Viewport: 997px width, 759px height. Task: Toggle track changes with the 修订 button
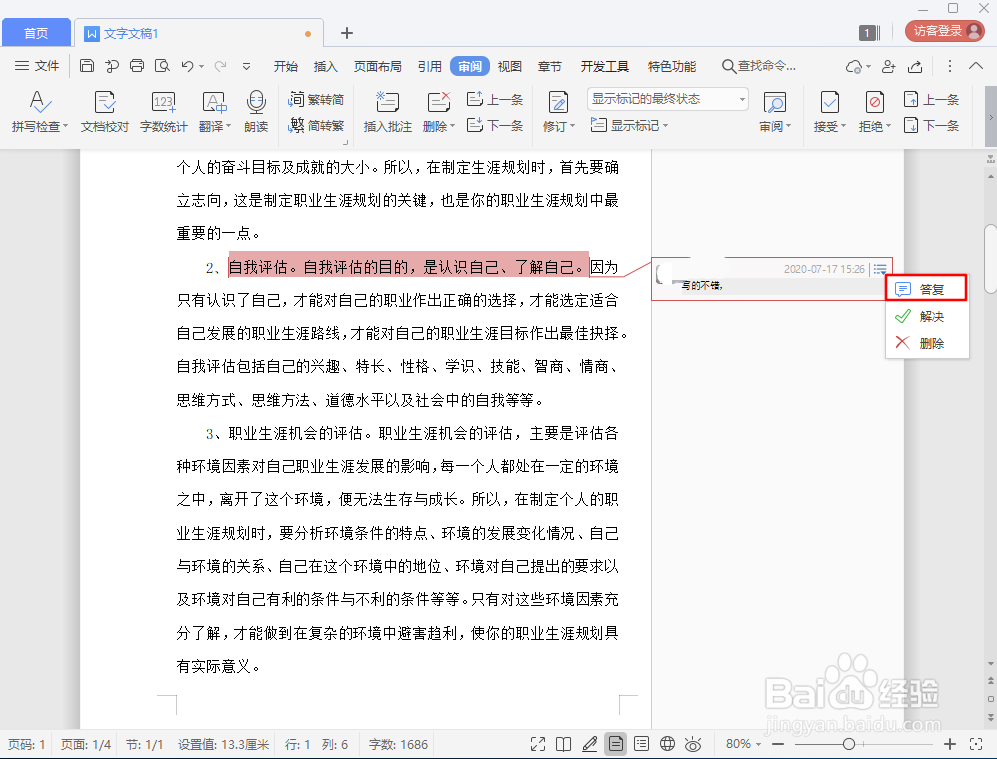click(558, 111)
